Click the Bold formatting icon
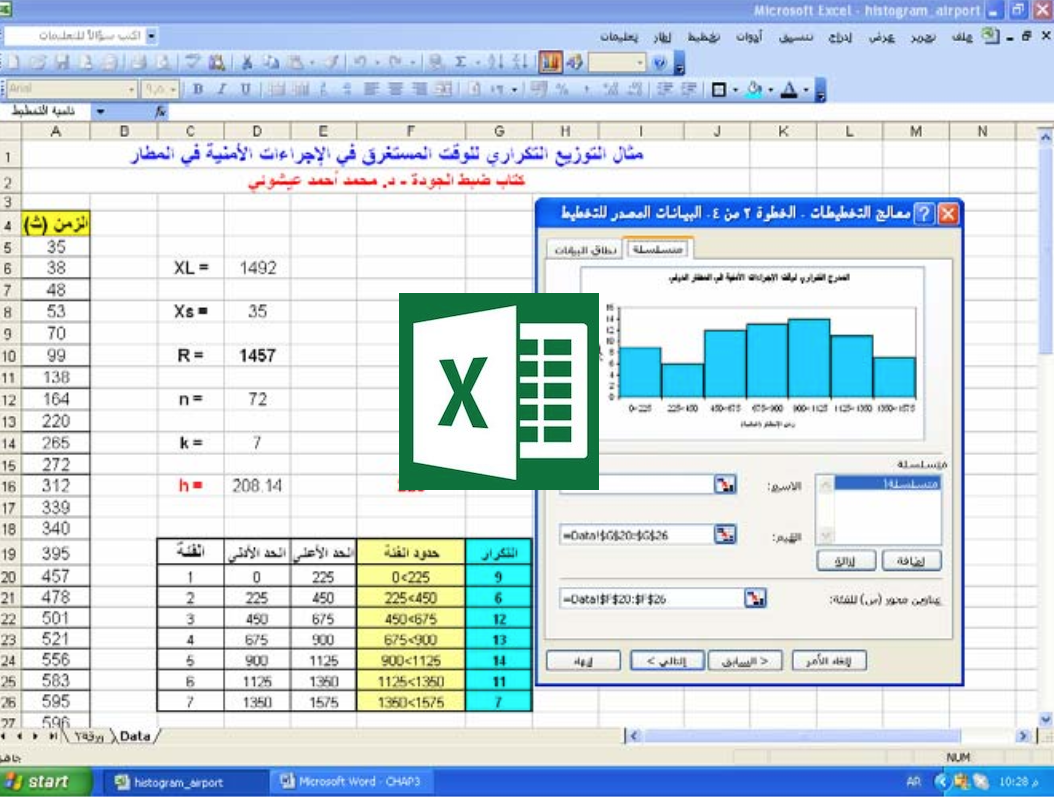The width and height of the screenshot is (1054, 797). tap(198, 90)
